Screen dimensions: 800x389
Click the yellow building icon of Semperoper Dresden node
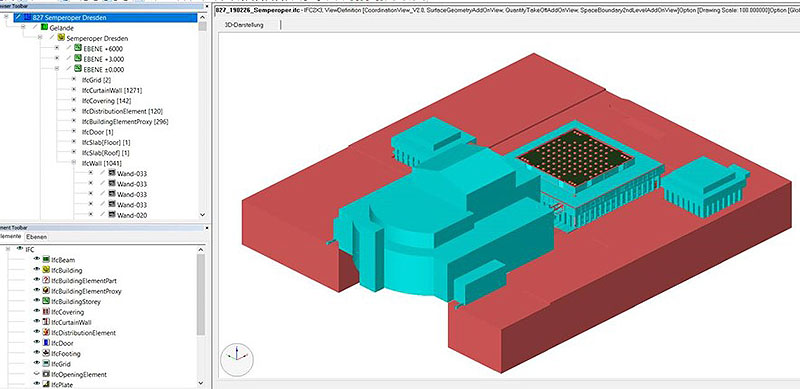tap(61, 38)
